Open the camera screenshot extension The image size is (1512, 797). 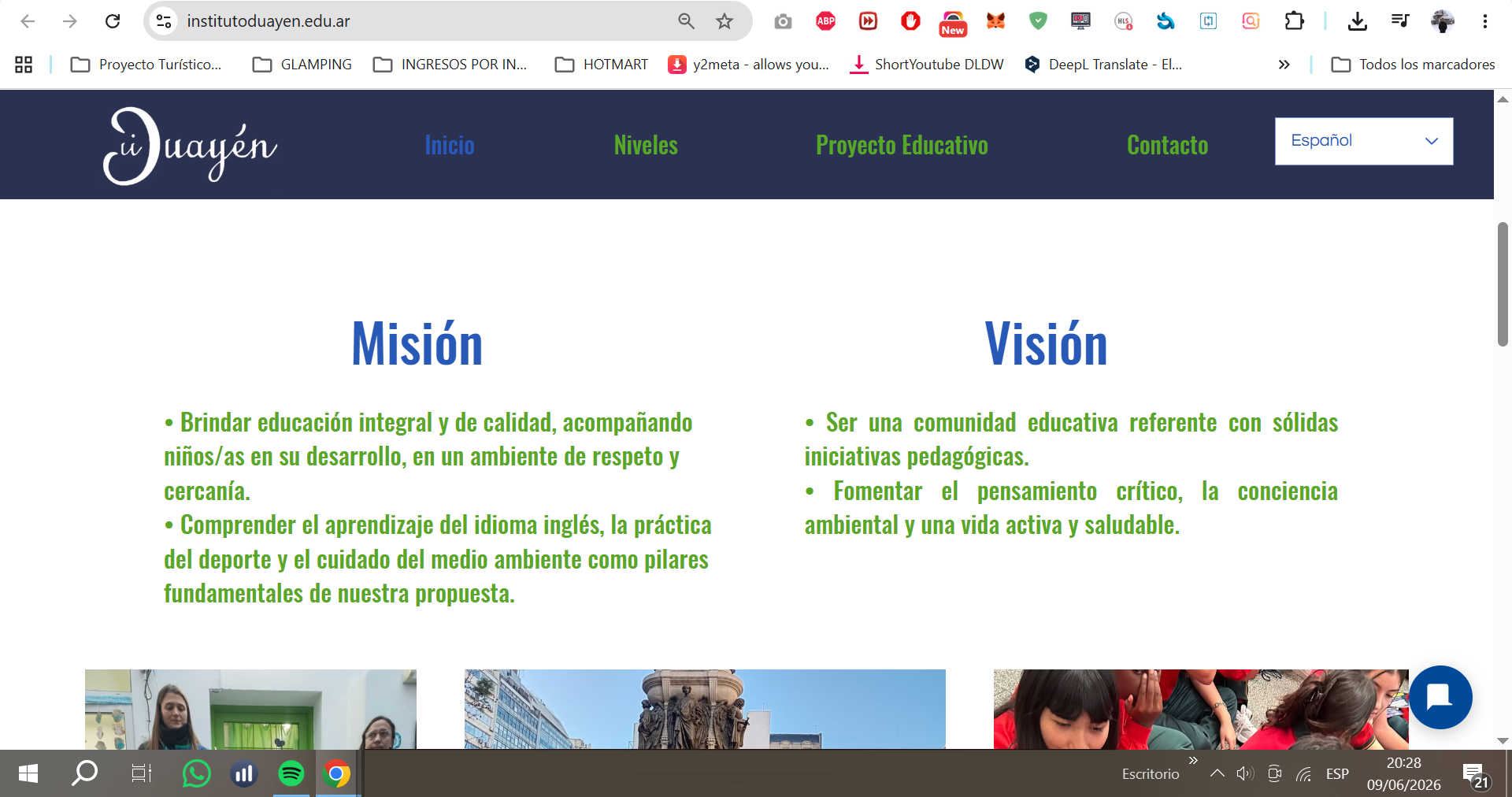click(783, 21)
